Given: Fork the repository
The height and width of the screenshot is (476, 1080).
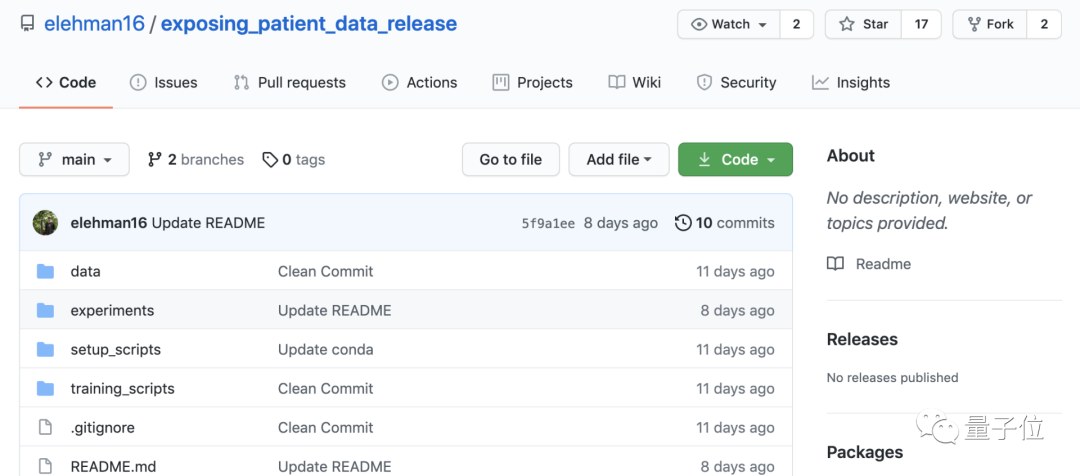Looking at the screenshot, I should 990,24.
